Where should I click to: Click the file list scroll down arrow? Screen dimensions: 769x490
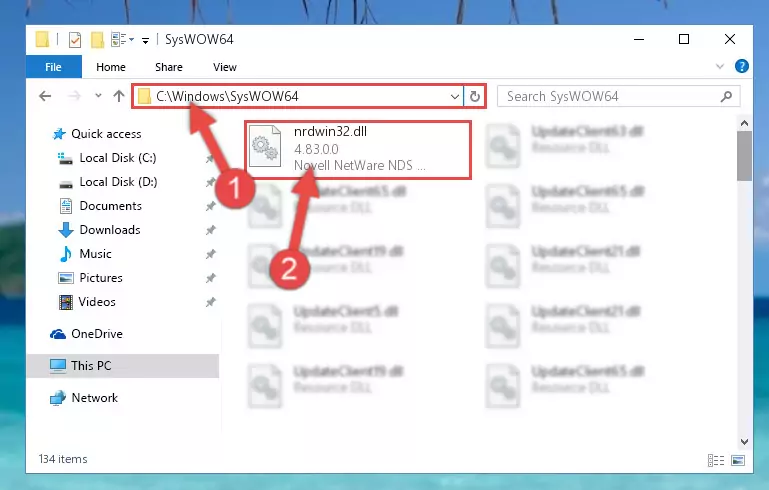pos(744,442)
